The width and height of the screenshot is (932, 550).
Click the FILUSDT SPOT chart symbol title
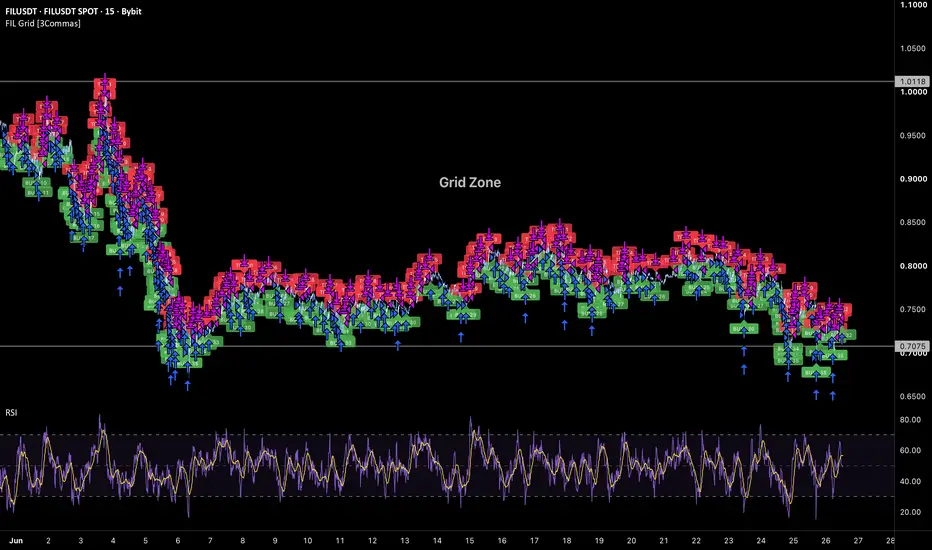(73, 11)
